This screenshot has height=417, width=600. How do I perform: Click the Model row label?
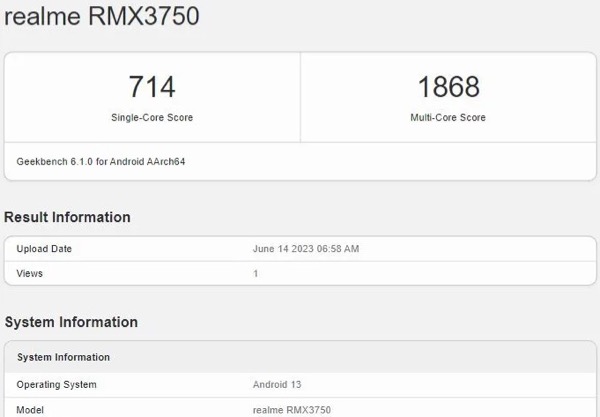click(x=30, y=410)
